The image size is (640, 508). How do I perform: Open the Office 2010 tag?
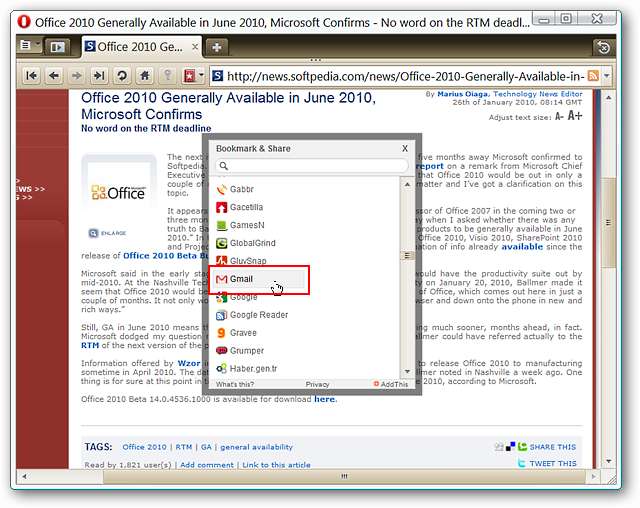tap(144, 447)
